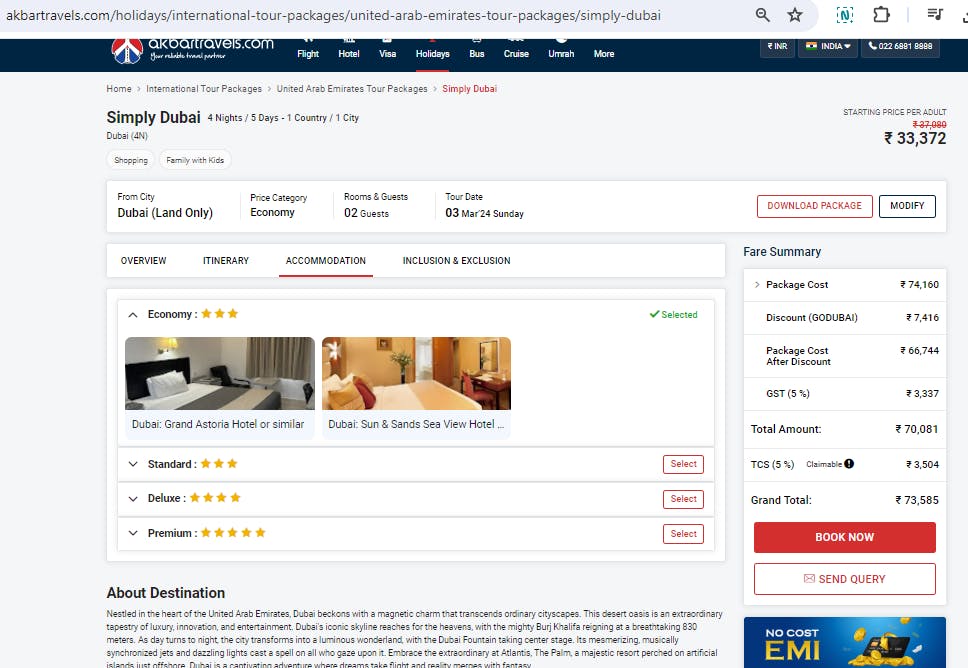Screen dimensions: 968x668
Task: Go to the Home breadcrumb link
Action: [x=119, y=89]
